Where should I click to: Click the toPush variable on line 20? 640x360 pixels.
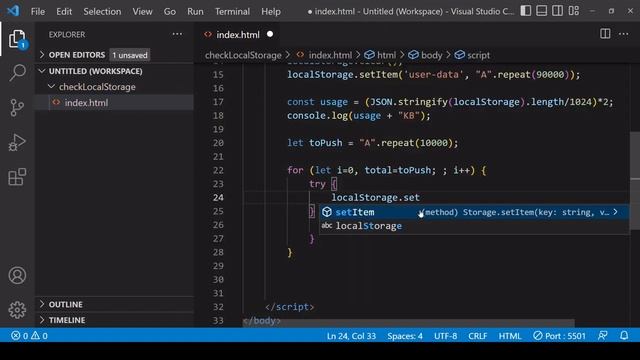pos(325,143)
